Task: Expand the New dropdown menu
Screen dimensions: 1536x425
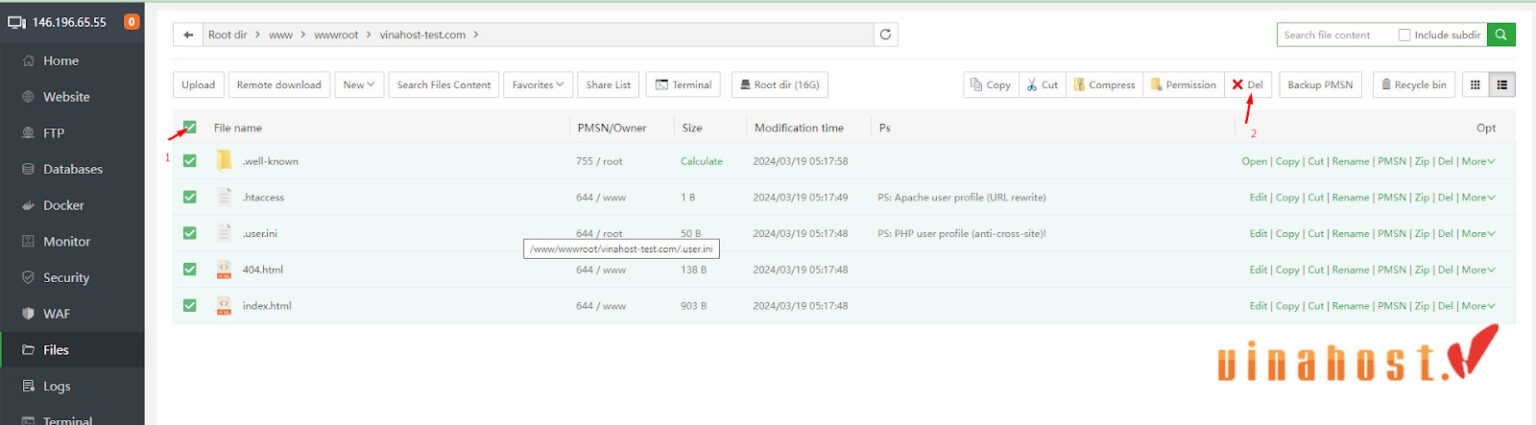Action: [359, 85]
